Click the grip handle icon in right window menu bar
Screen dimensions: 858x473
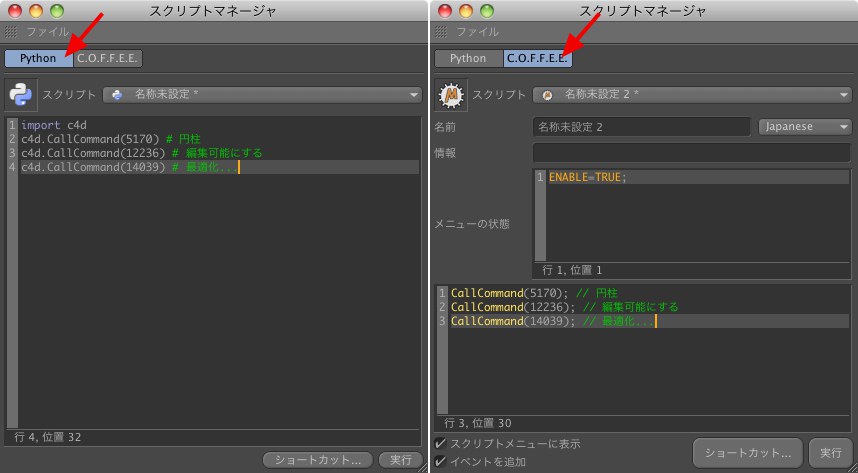click(441, 32)
